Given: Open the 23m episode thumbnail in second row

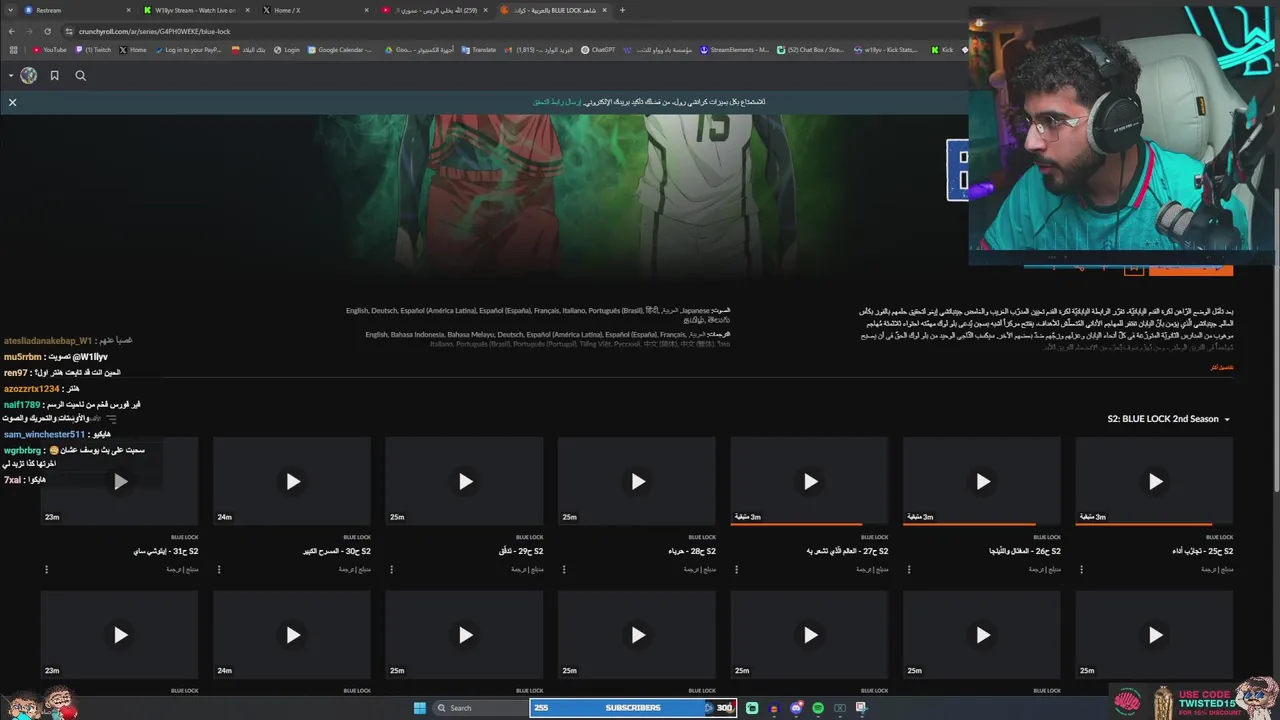Looking at the screenshot, I should (x=120, y=635).
